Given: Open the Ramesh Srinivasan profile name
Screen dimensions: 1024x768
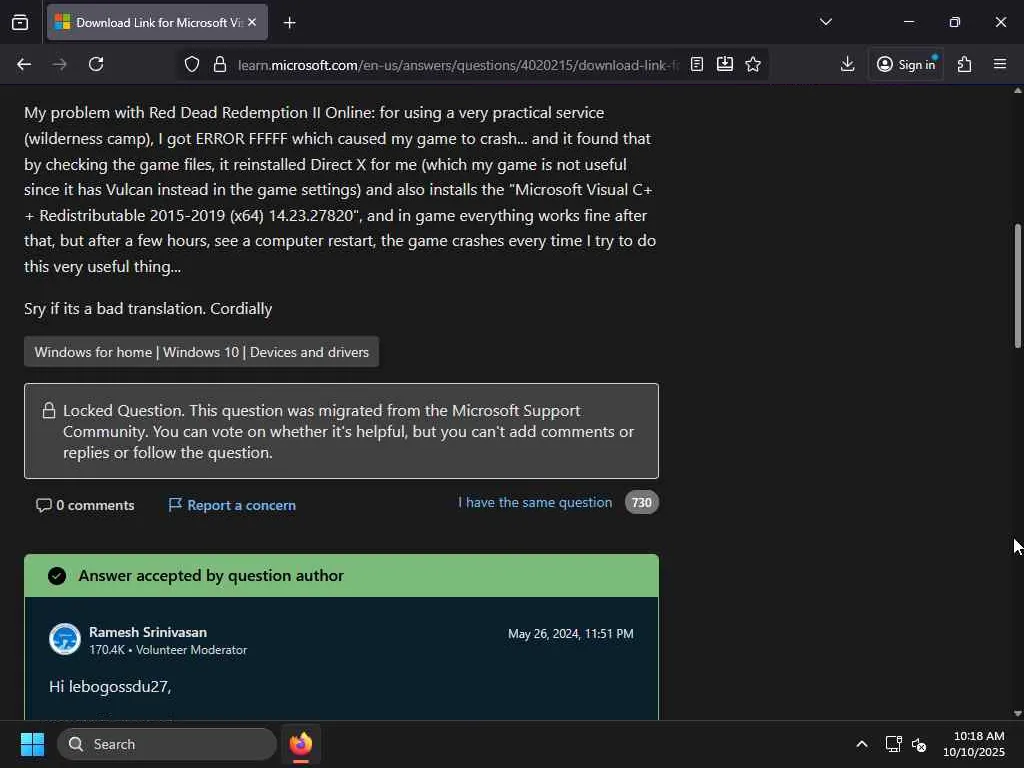Looking at the screenshot, I should click(148, 632).
